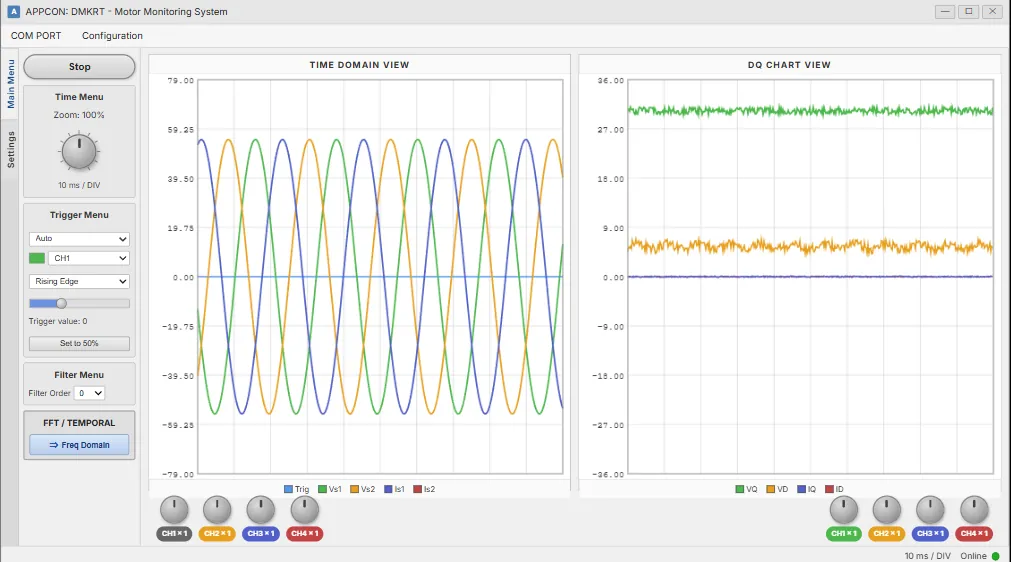Screen dimensions: 1011x562
Task: Click the time domain CH4 knob
Action: [304, 510]
